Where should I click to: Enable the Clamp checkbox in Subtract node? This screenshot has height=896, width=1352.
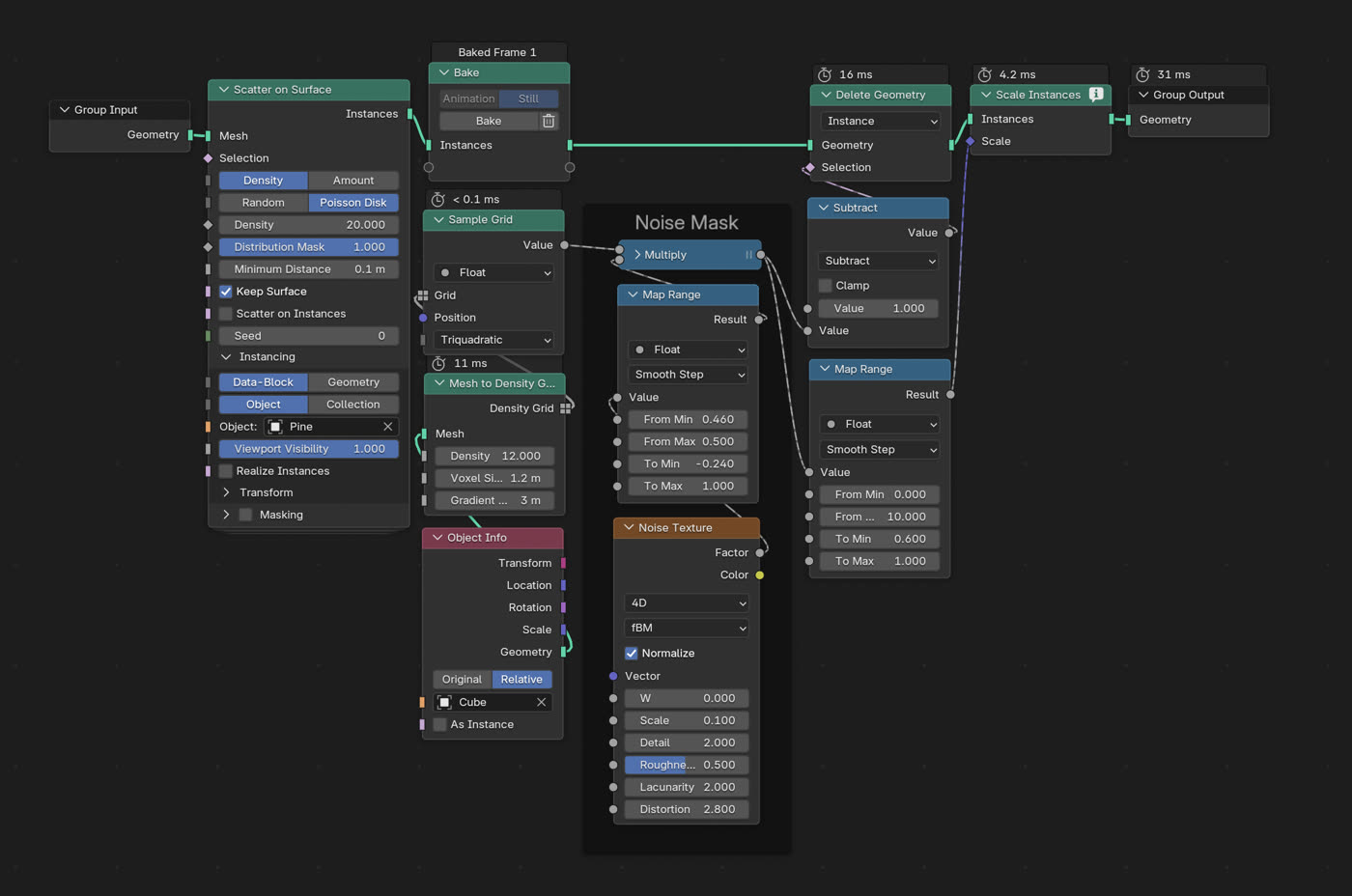click(x=826, y=286)
